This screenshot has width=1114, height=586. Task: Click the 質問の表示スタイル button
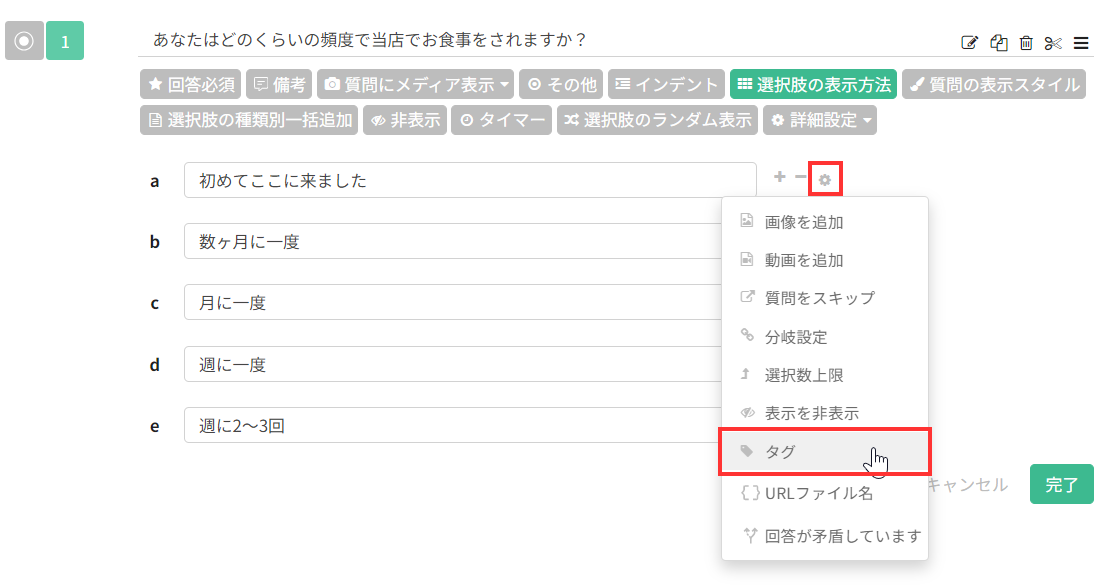click(x=994, y=84)
